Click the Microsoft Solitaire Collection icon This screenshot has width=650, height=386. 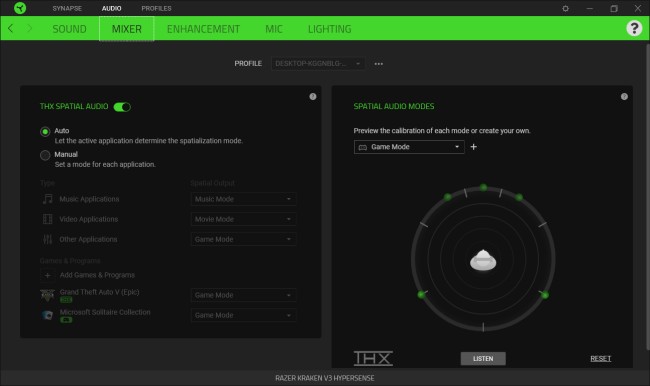47,315
